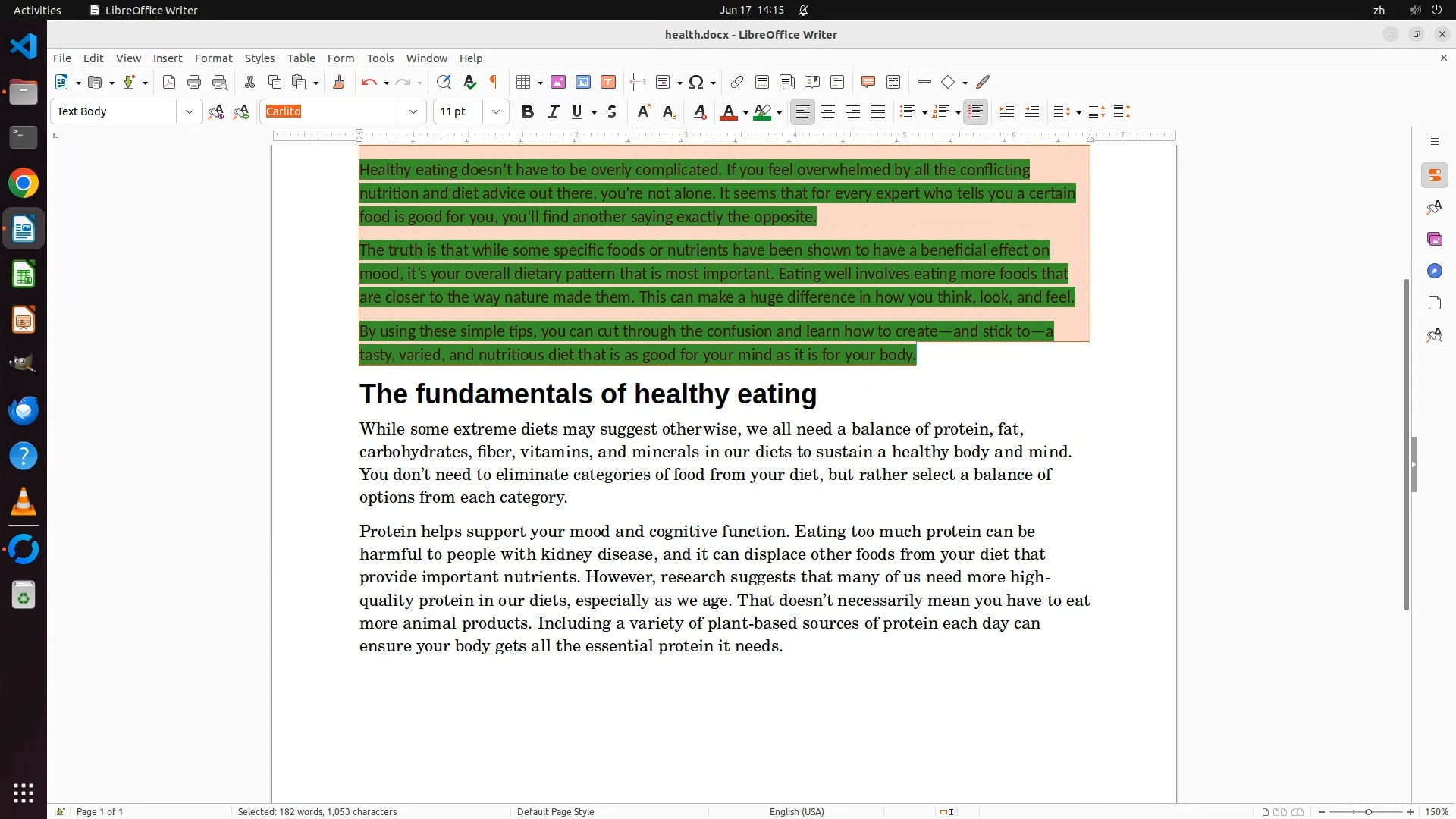Click the Insert Hyperlink icon
The height and width of the screenshot is (819, 1456).
pos(736,83)
